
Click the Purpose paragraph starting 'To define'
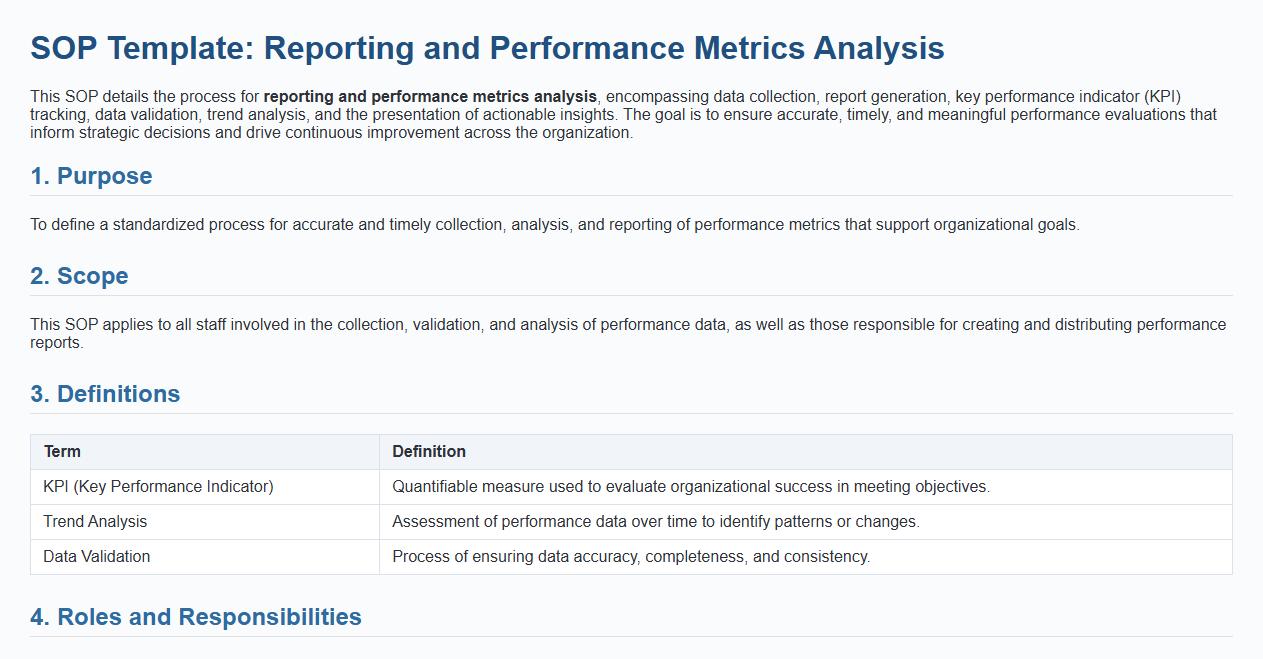pyautogui.click(x=555, y=225)
